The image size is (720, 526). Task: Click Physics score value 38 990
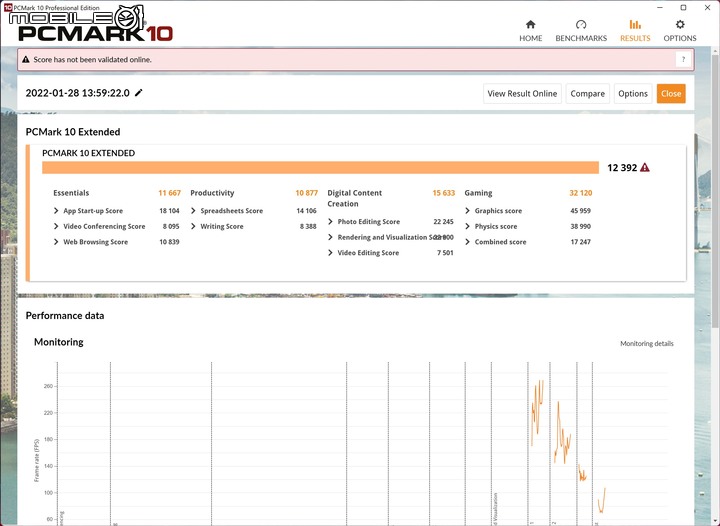(x=580, y=226)
